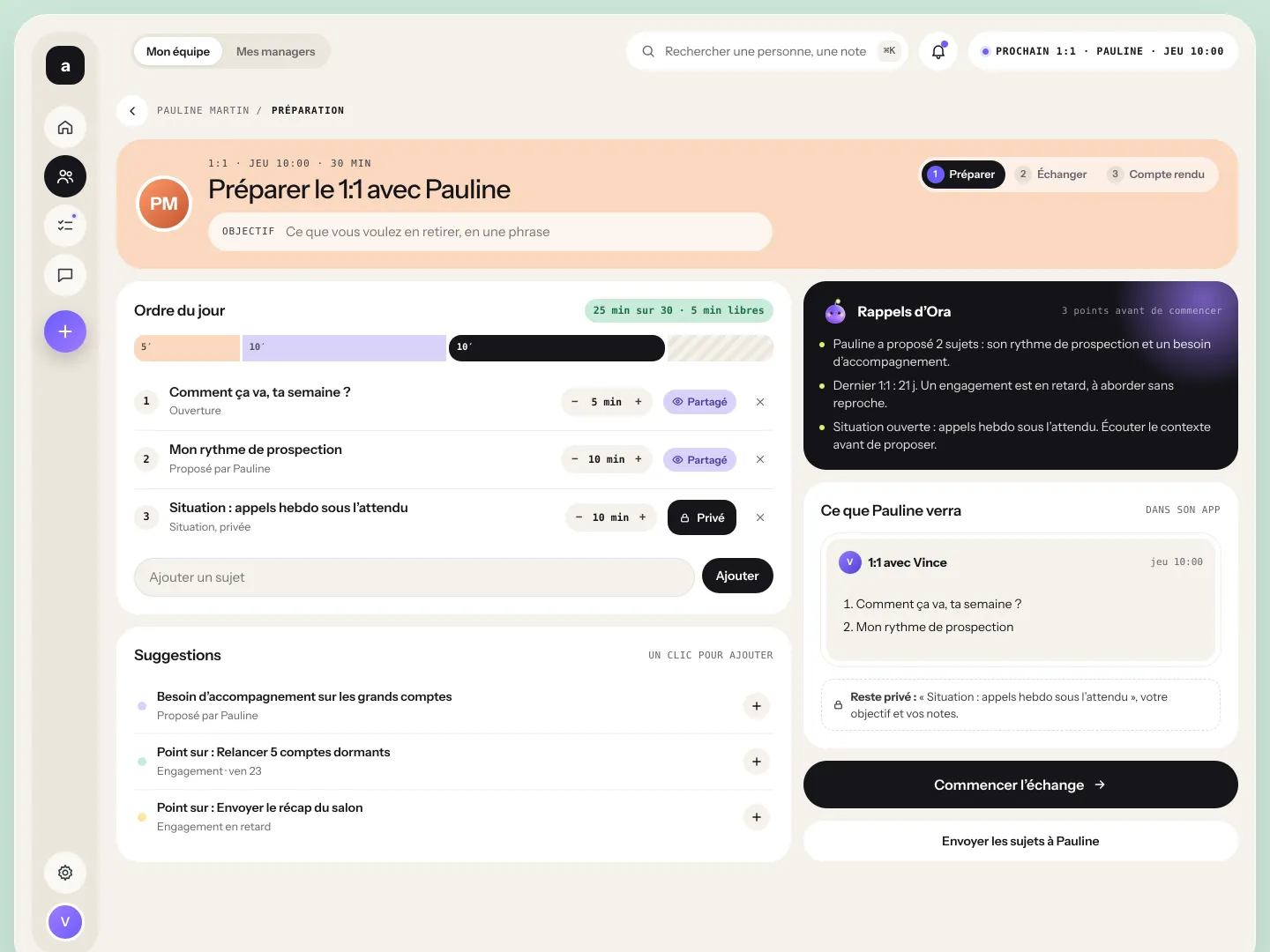Open 'Prochain 1:1 Pauline' pill
This screenshot has height=952, width=1270.
tap(1102, 51)
